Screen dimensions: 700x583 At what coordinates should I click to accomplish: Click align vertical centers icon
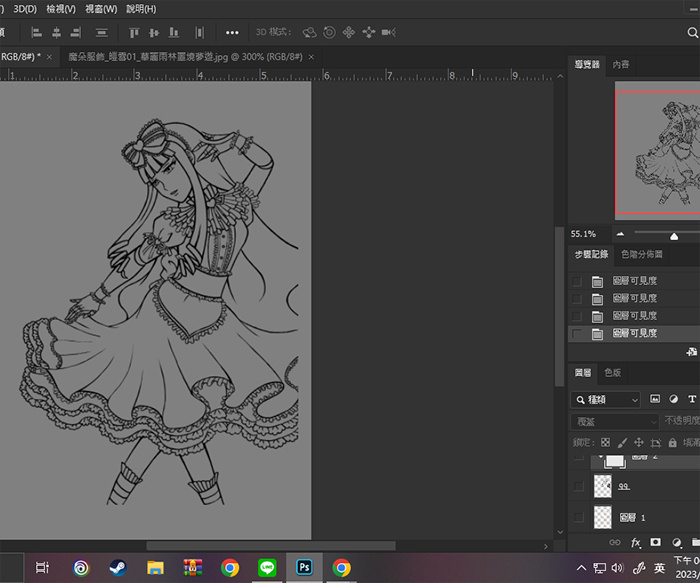coord(154,33)
